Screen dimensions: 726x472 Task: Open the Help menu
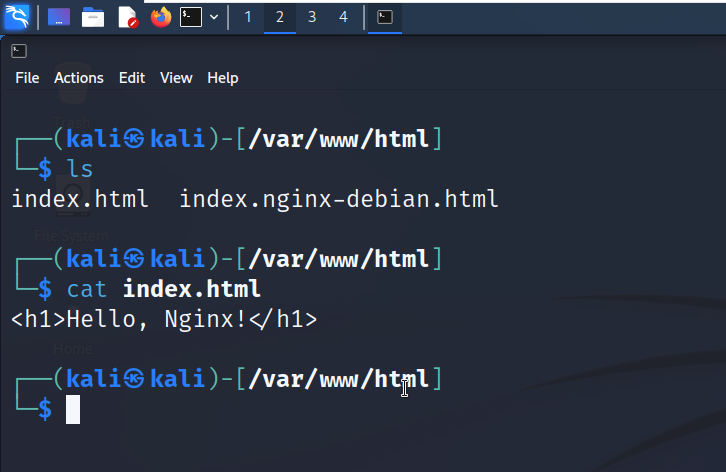tap(223, 78)
